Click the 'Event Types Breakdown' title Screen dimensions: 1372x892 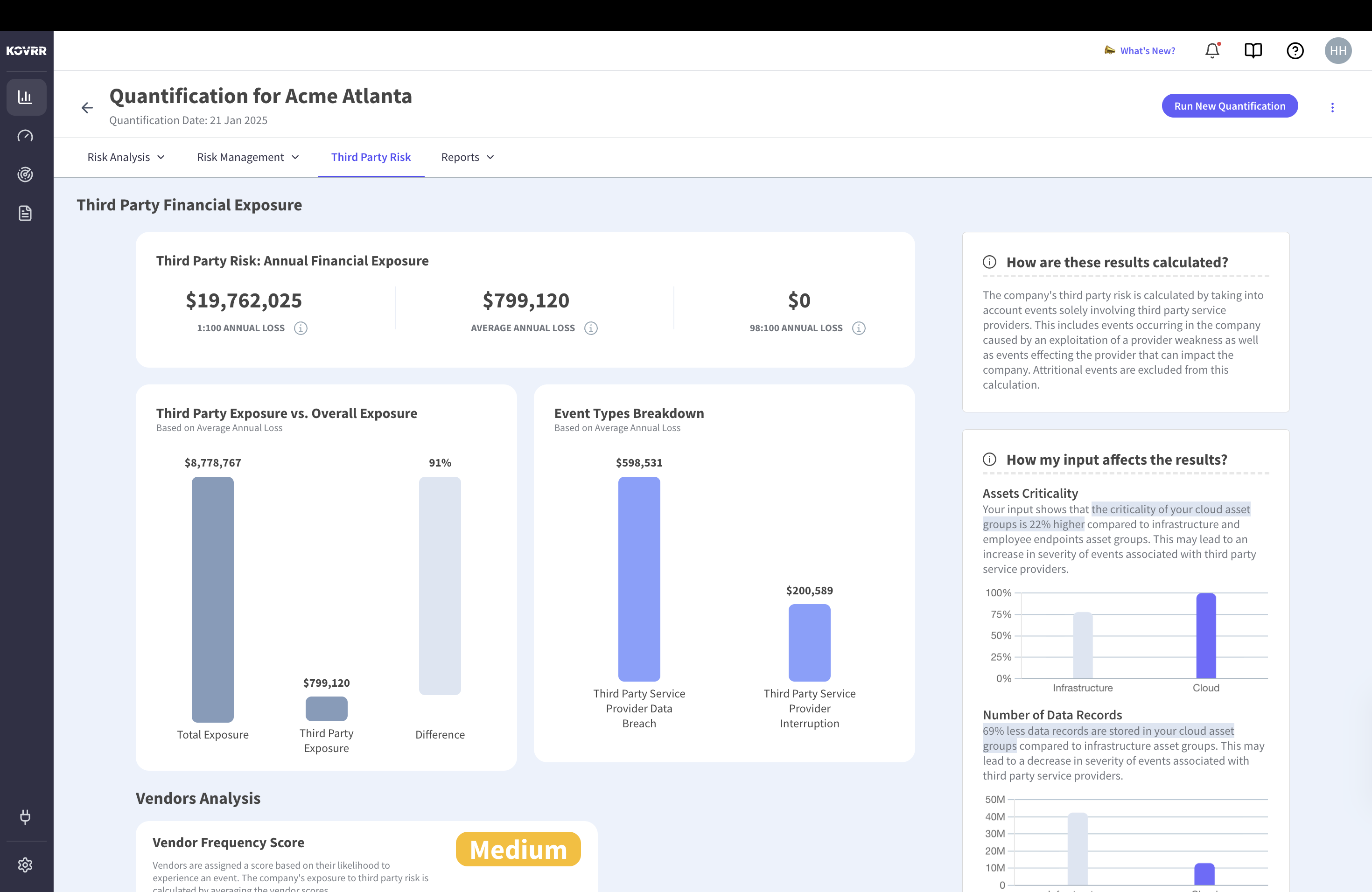(629, 413)
